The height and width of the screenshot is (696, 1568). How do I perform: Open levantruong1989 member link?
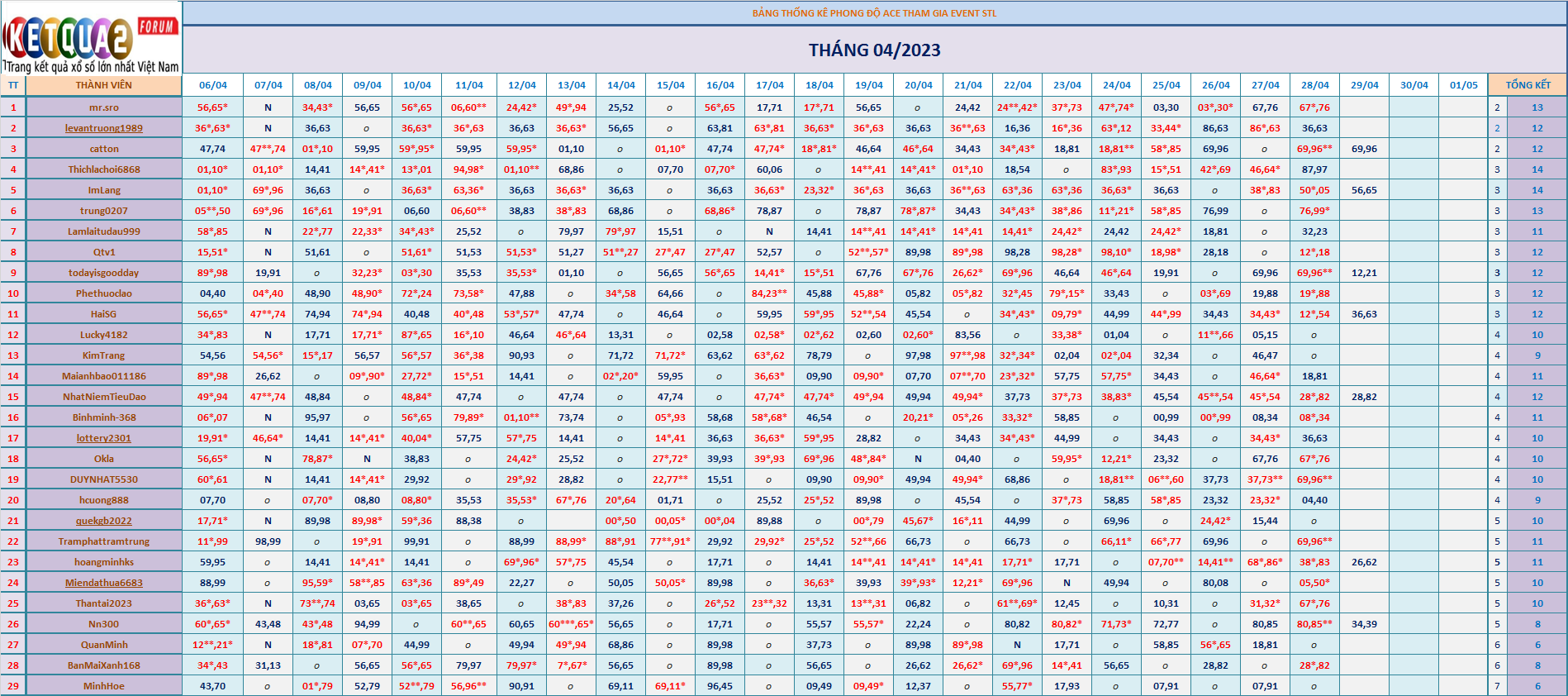(104, 128)
